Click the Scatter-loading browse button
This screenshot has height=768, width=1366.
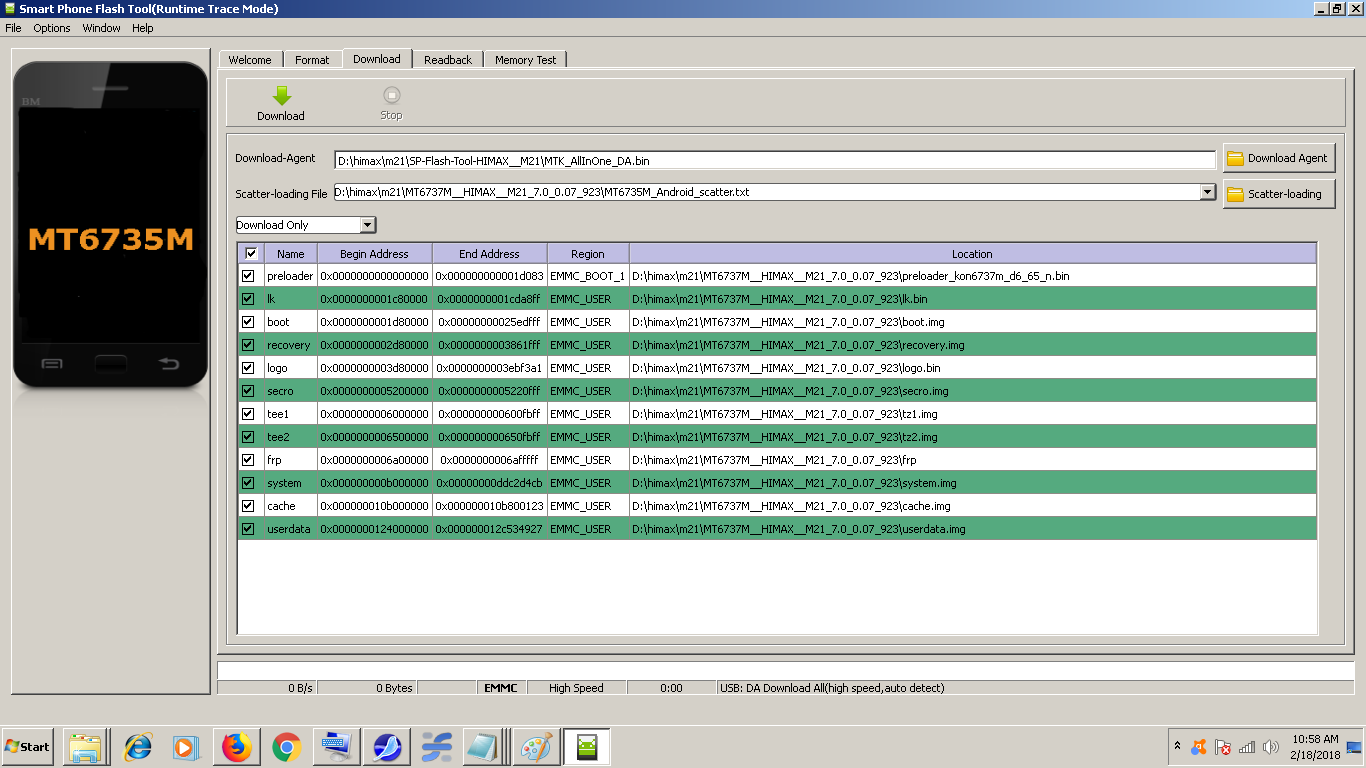[x=1278, y=194]
